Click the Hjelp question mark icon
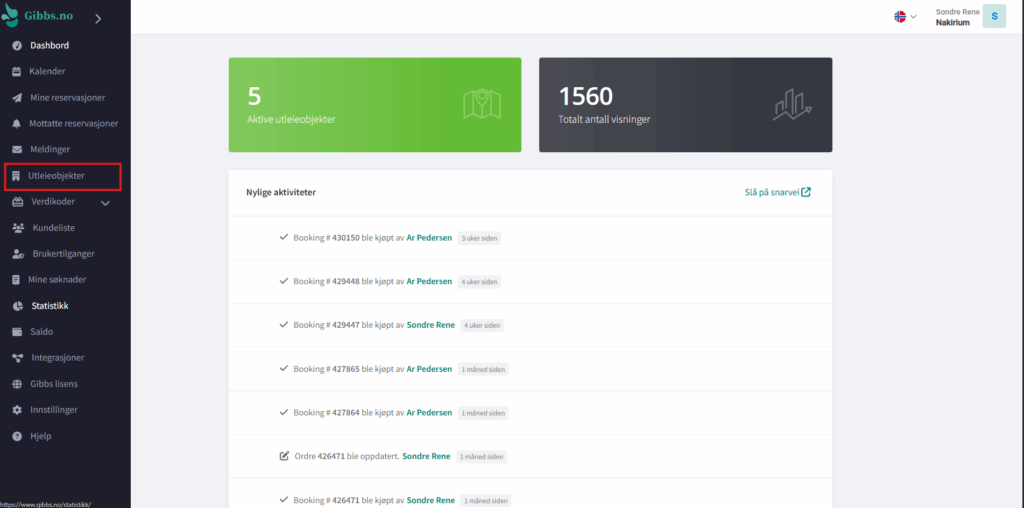 tap(17, 436)
